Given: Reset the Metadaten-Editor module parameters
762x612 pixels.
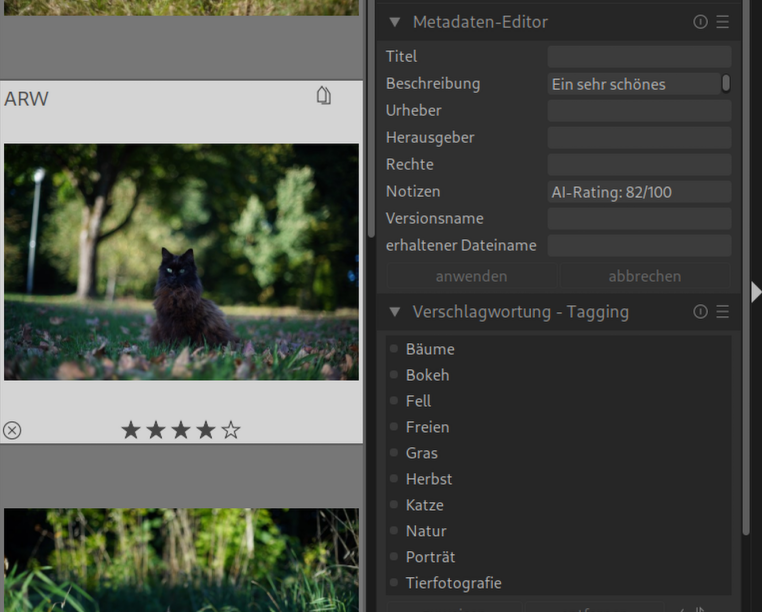Looking at the screenshot, I should coord(700,22).
